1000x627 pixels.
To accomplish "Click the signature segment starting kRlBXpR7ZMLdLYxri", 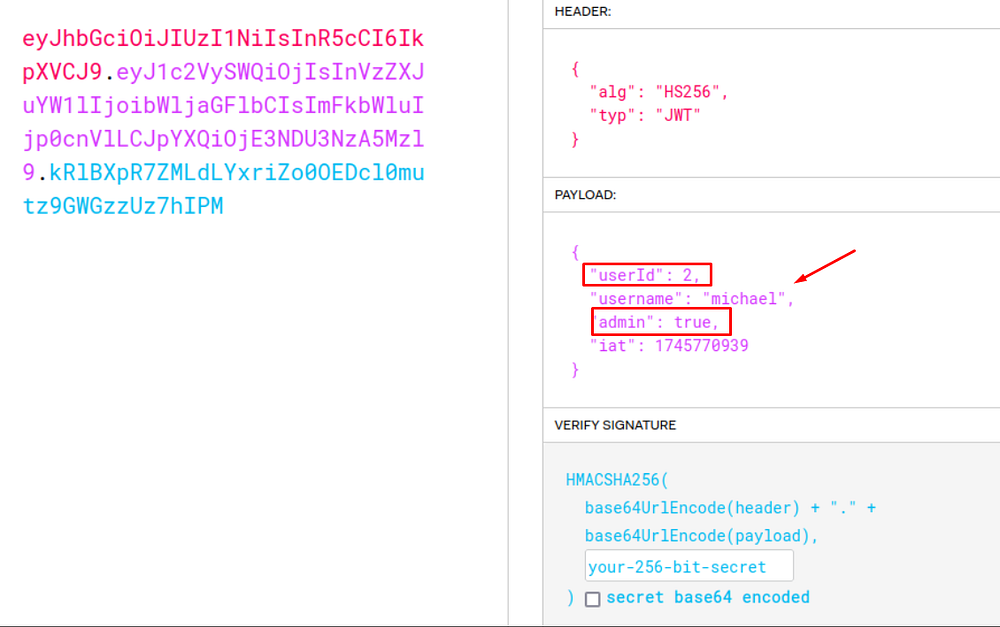I will click(237, 172).
